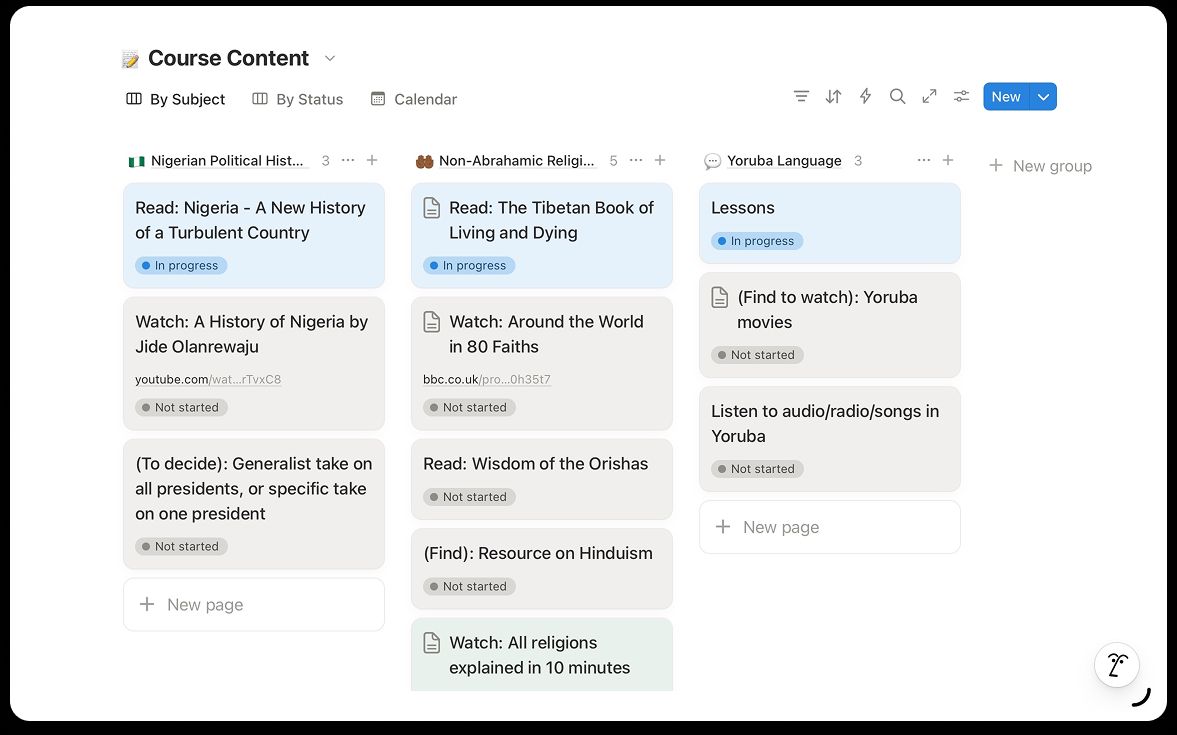Expand the database to full page
The width and height of the screenshot is (1177, 735).
tap(929, 96)
